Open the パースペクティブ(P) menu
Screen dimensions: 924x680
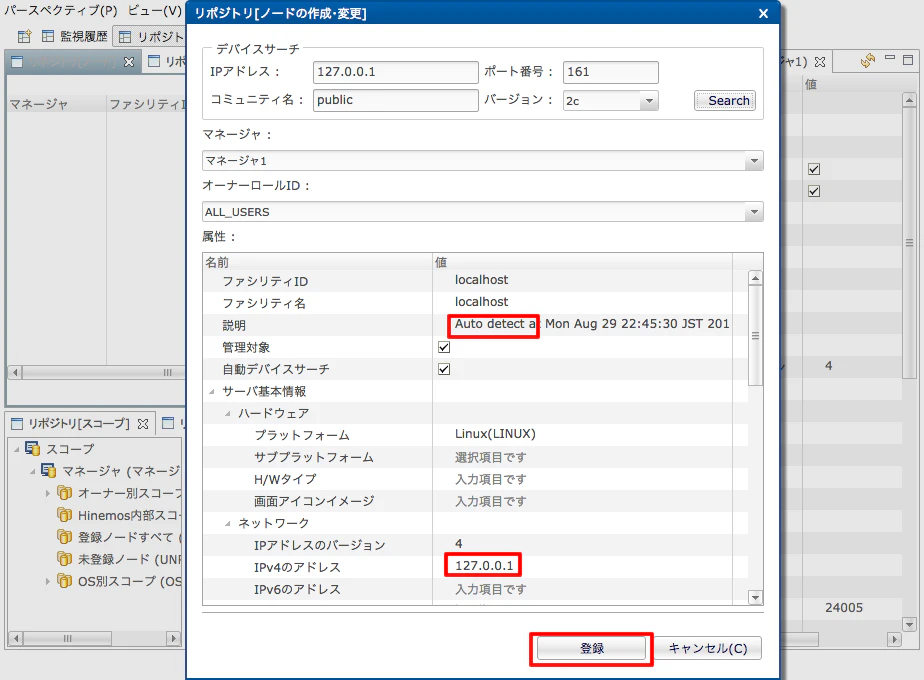tap(61, 11)
